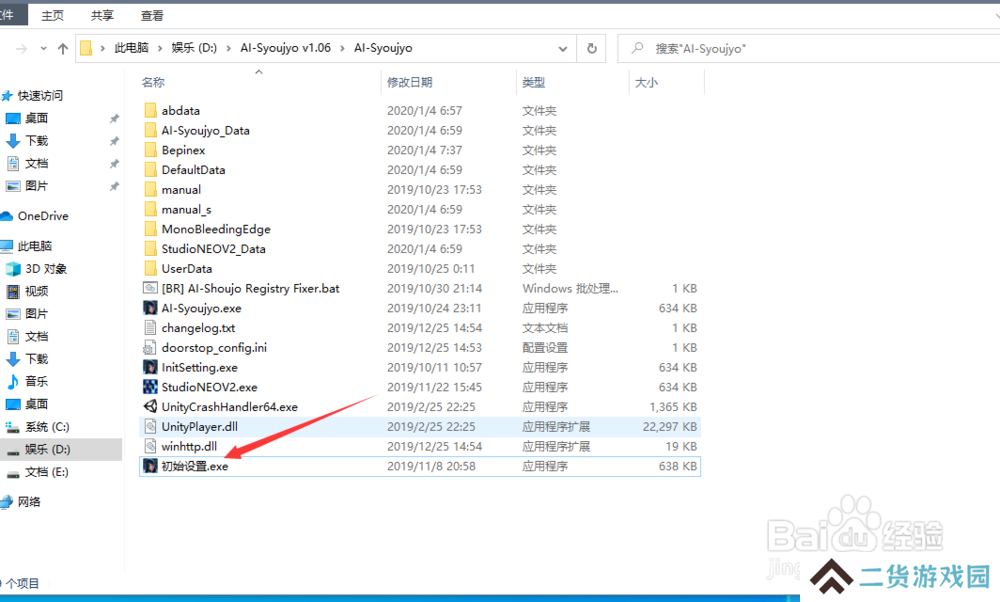Unpin 桌面 via its pin icon
This screenshot has width=1000, height=602.
pyautogui.click(x=114, y=119)
